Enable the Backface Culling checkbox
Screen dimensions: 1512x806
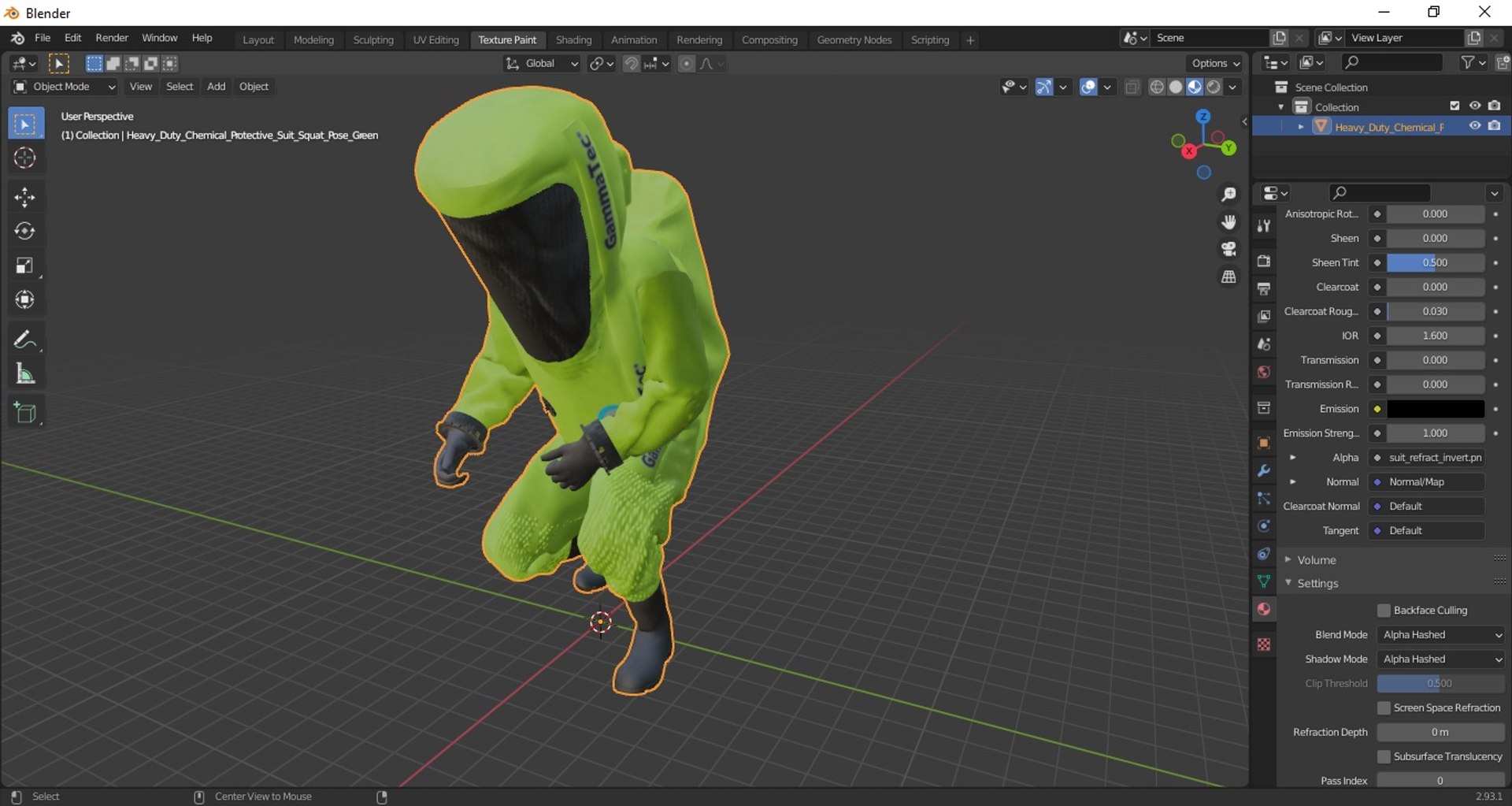click(1384, 611)
